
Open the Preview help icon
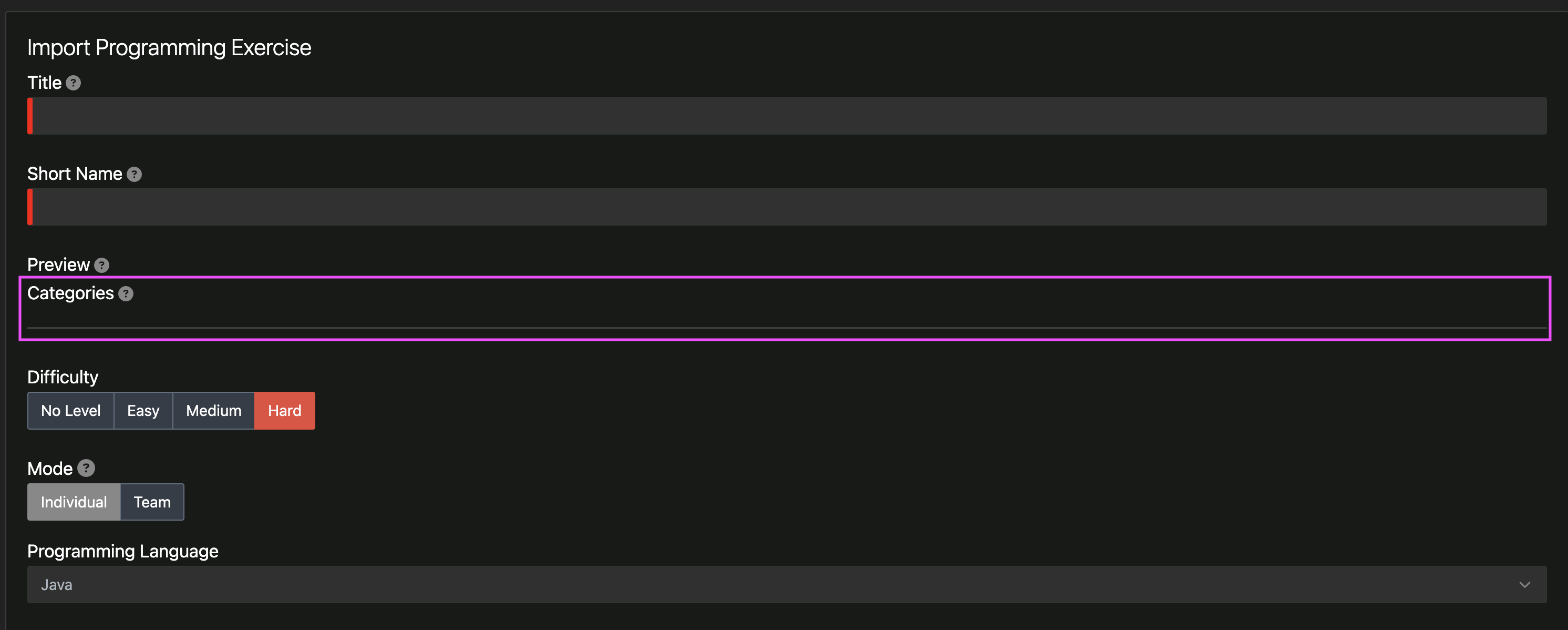coord(101,265)
